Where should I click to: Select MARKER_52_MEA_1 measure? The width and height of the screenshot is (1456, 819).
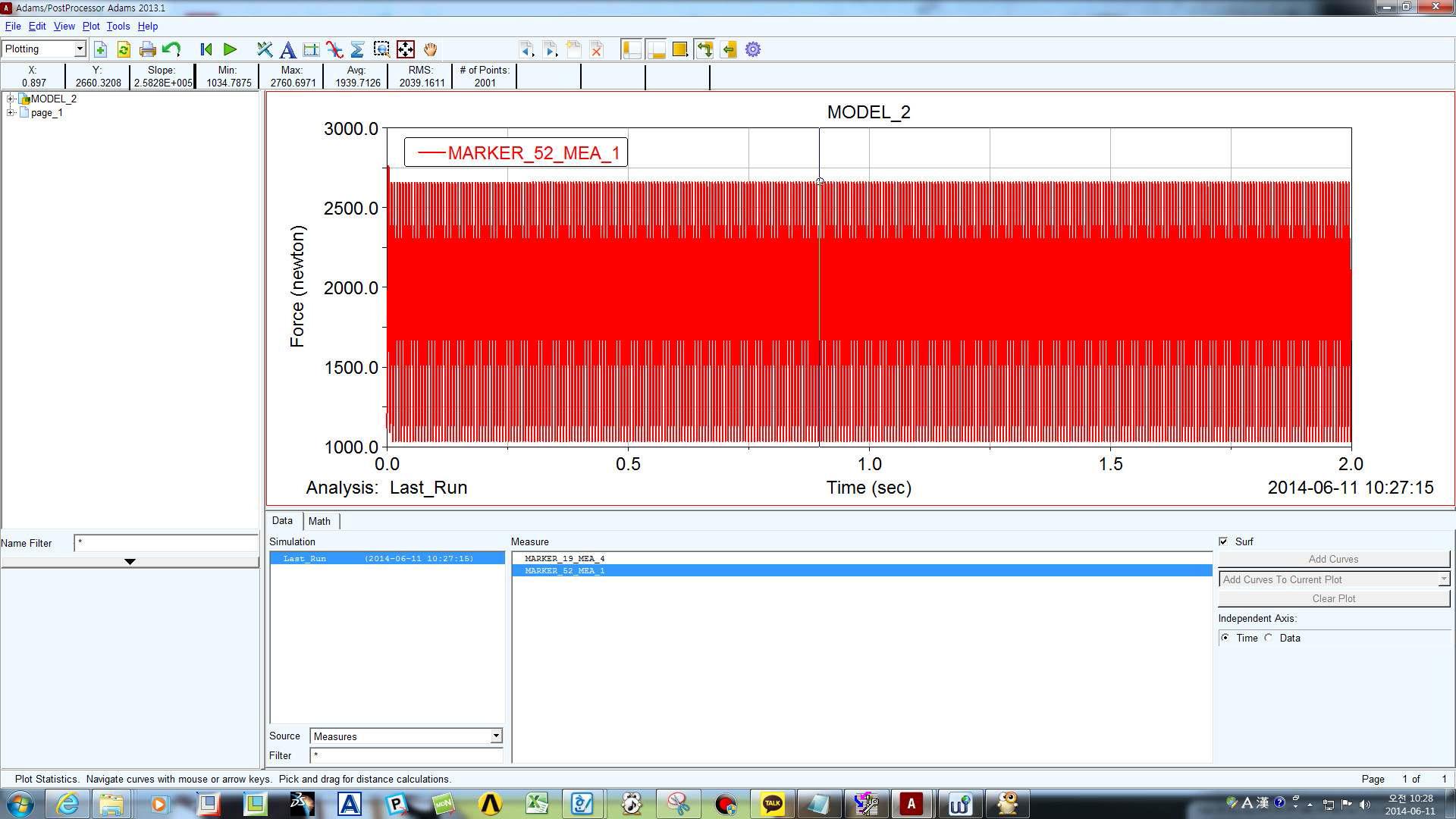(862, 570)
